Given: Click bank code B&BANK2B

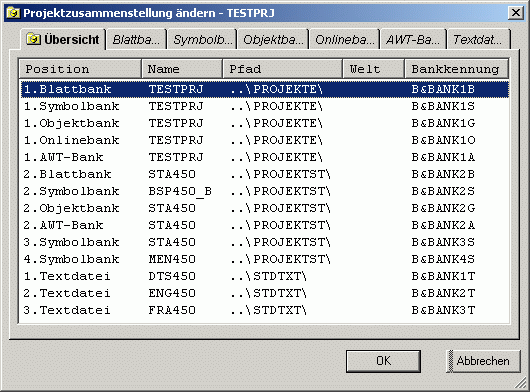Looking at the screenshot, I should click(x=443, y=174).
